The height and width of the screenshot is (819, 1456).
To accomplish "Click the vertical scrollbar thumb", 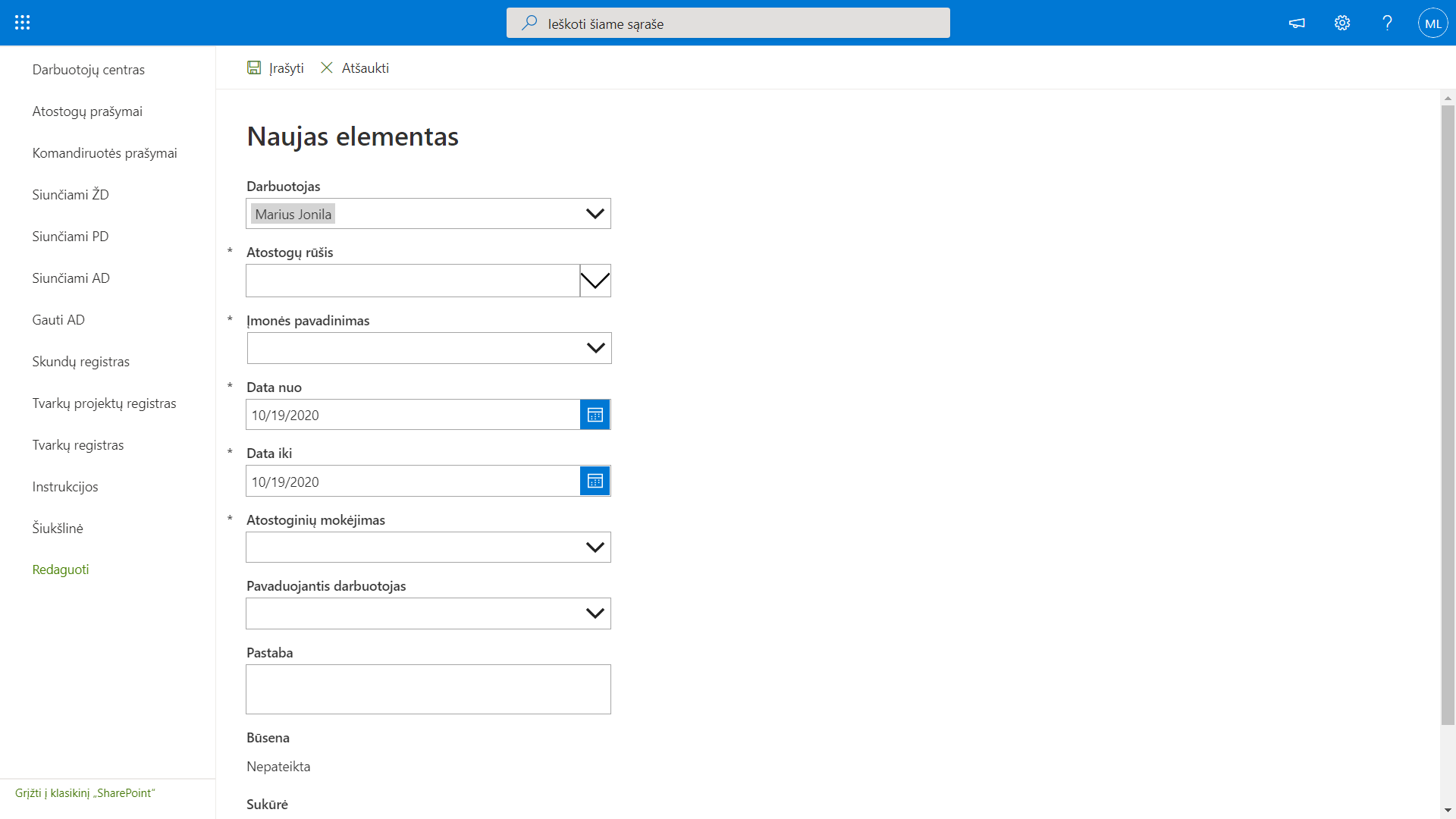I will click(1448, 415).
